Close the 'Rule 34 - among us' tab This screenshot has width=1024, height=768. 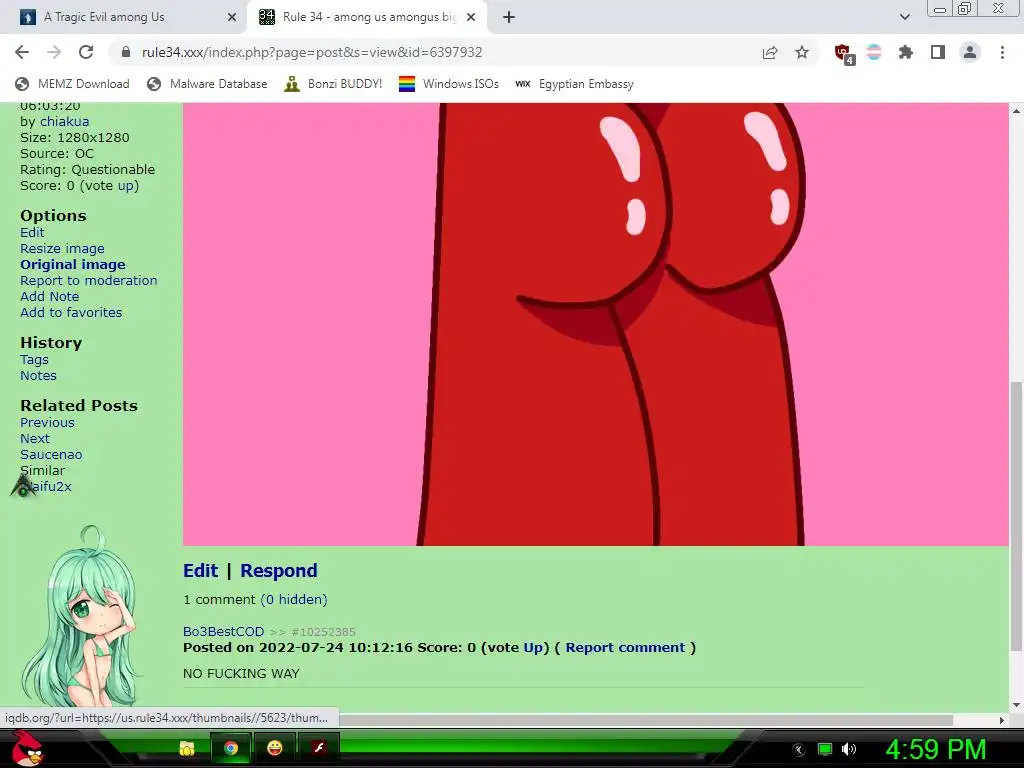471,17
